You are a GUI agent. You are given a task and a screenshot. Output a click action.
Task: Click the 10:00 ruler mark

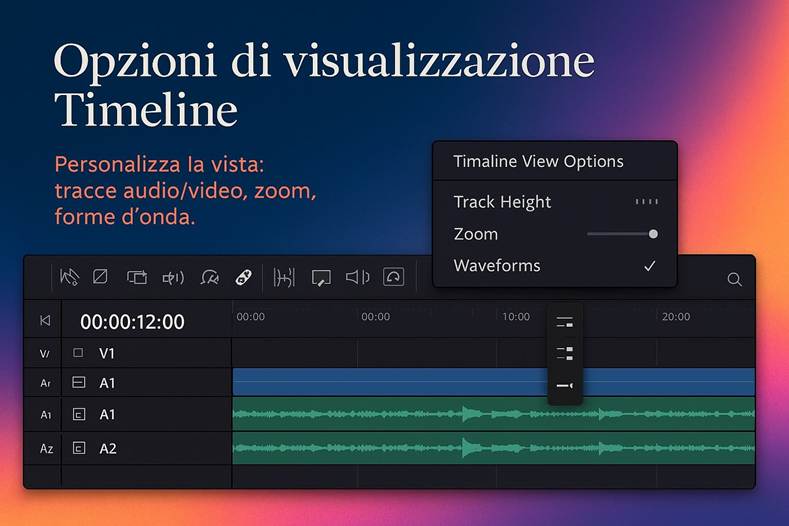tap(516, 317)
